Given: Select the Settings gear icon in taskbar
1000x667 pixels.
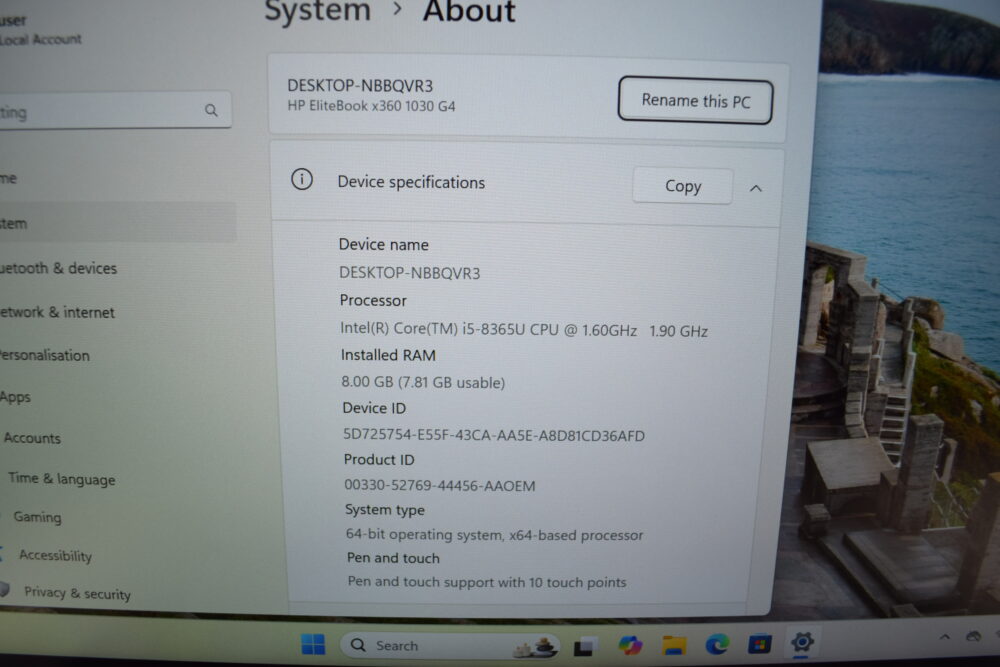Looking at the screenshot, I should coord(802,641).
